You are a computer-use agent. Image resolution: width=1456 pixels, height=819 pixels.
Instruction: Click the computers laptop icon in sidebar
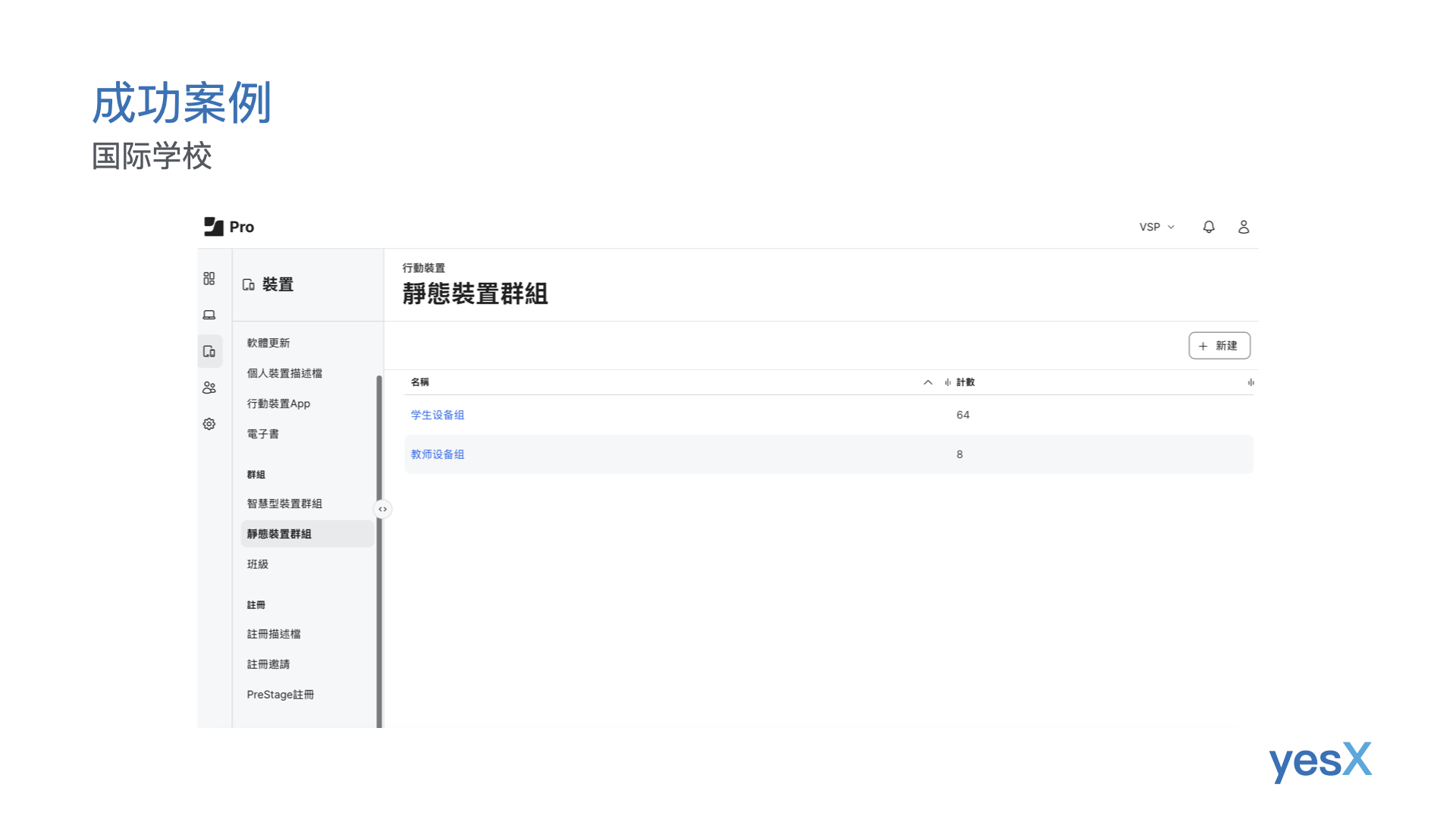tap(209, 315)
